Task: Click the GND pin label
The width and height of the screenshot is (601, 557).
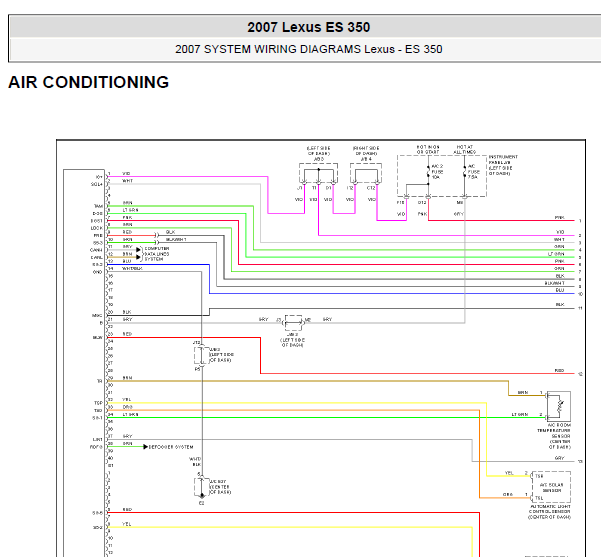Action: [97, 272]
